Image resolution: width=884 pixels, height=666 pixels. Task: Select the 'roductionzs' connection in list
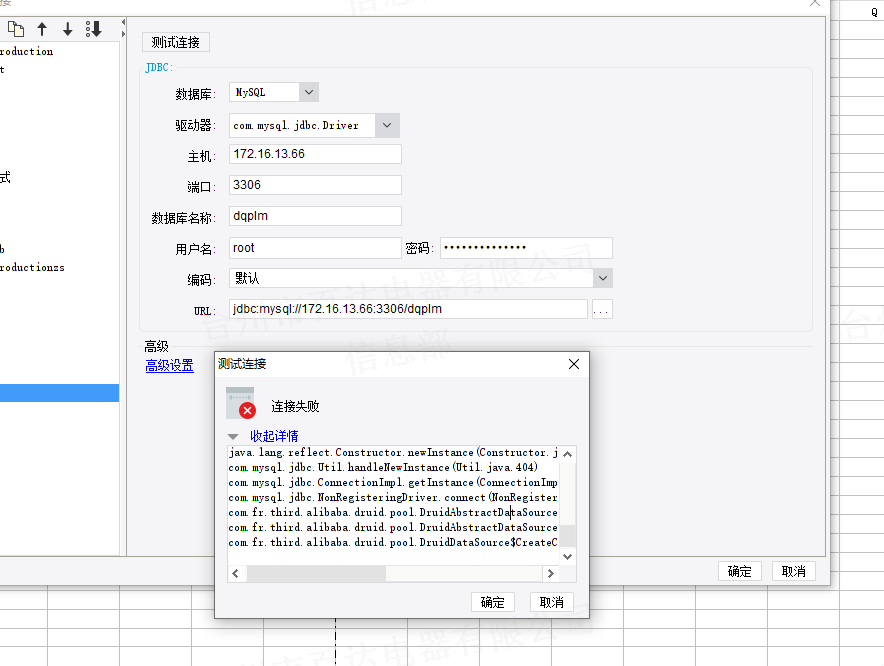[32, 267]
